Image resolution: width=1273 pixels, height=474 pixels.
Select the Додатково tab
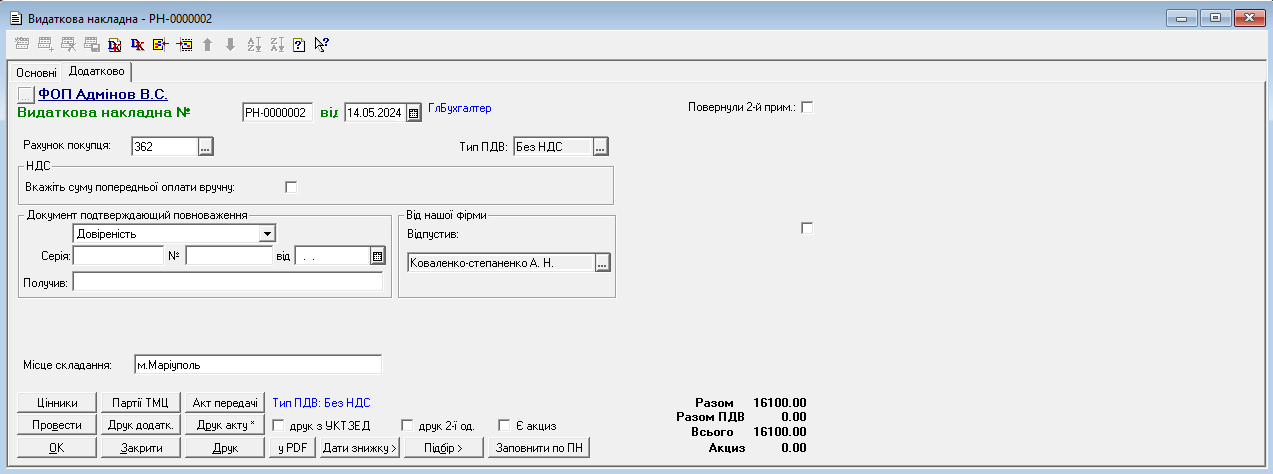(96, 72)
